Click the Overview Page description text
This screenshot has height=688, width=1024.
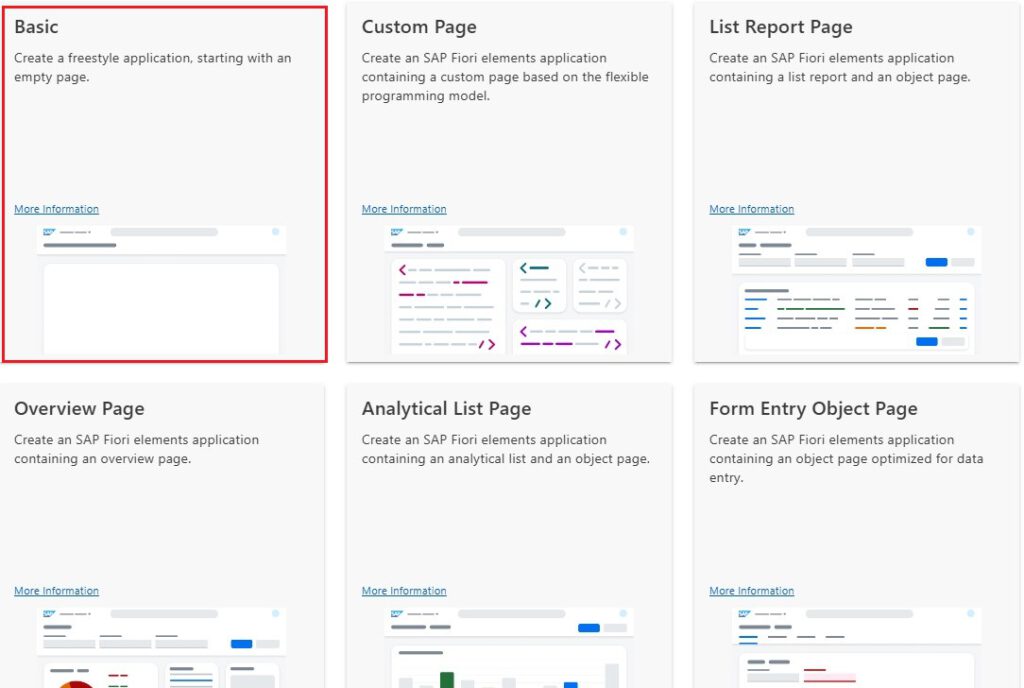pos(136,449)
